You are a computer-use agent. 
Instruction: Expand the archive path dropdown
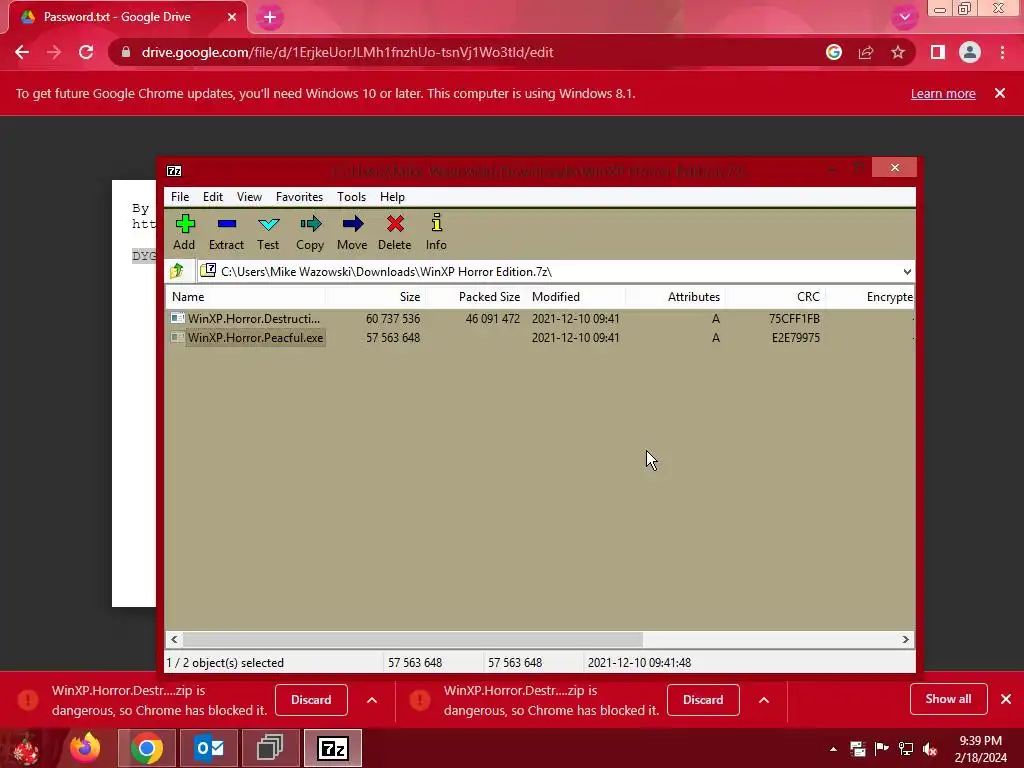point(907,272)
